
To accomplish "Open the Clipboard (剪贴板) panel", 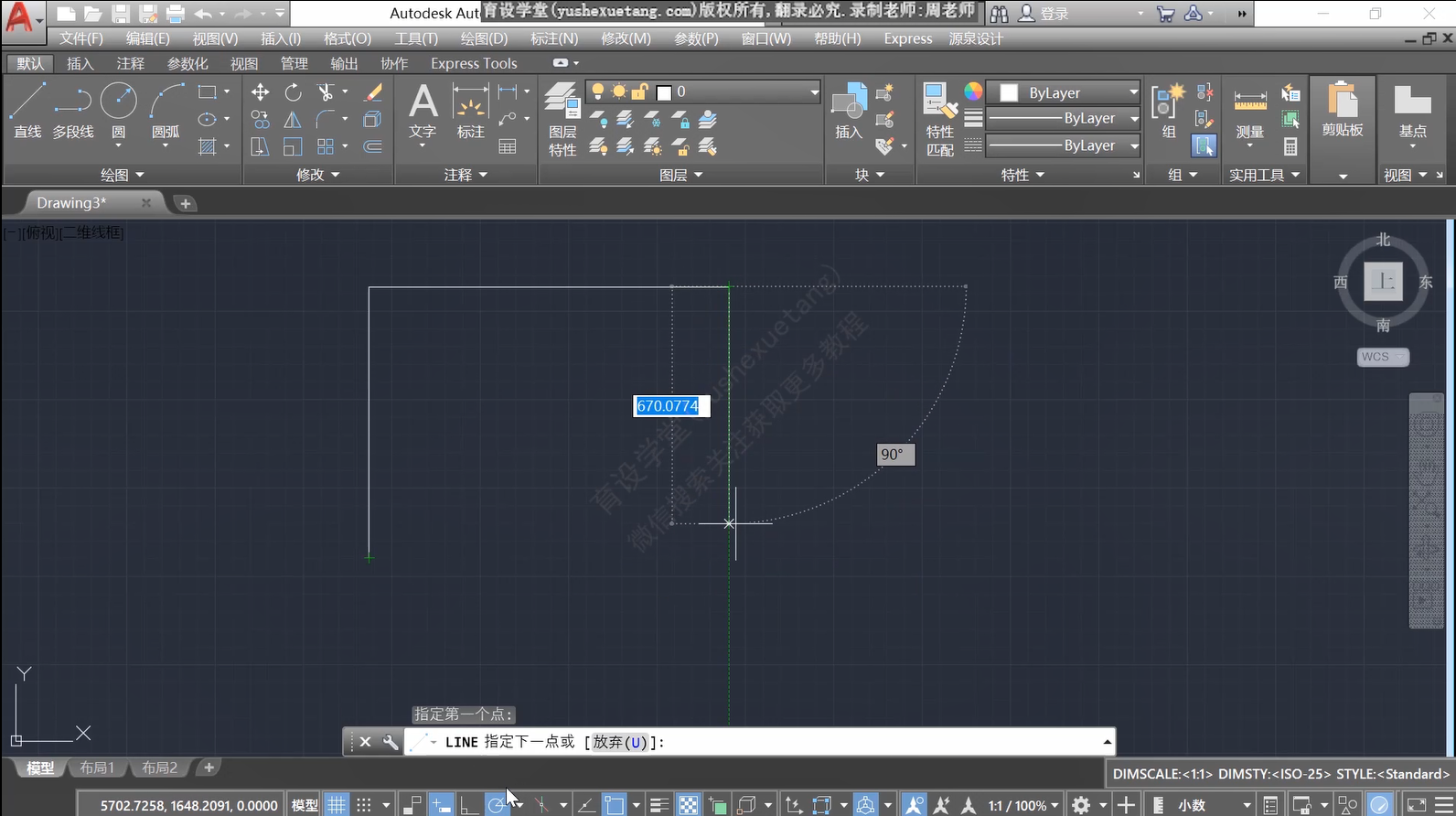I will 1343,111.
